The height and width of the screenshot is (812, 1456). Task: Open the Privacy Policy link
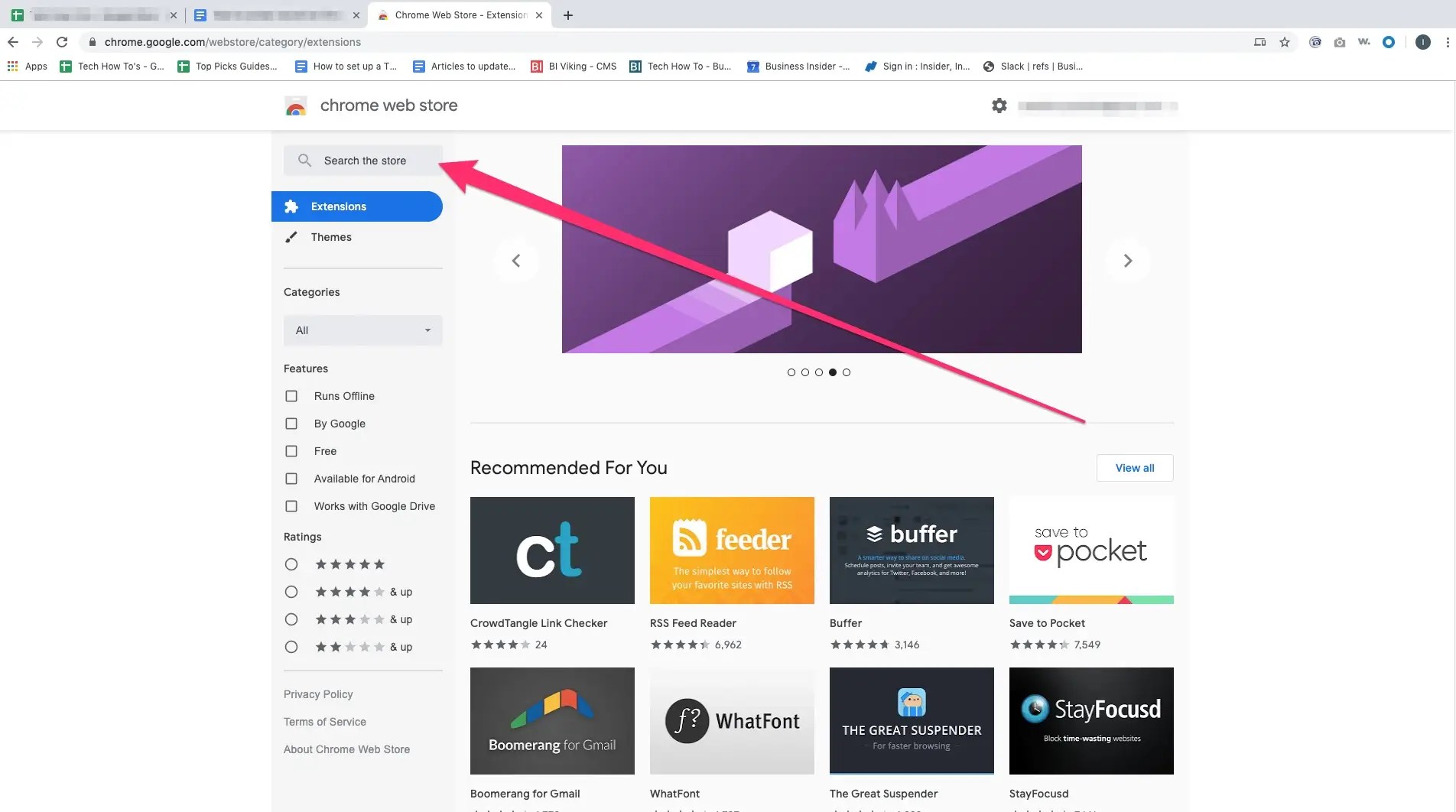(x=318, y=694)
